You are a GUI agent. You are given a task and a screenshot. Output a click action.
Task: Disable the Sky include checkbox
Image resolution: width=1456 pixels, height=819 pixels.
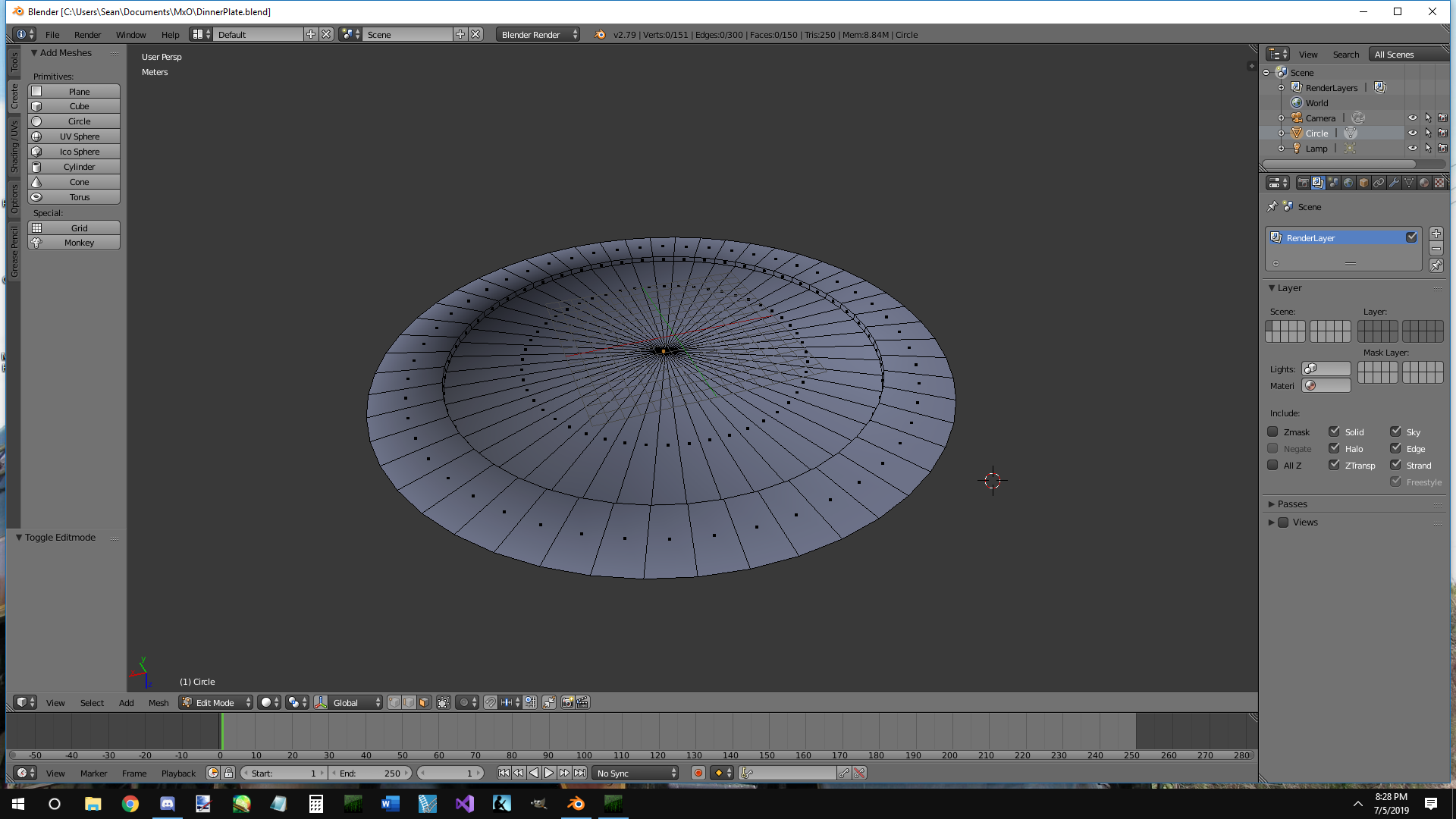coord(1395,431)
